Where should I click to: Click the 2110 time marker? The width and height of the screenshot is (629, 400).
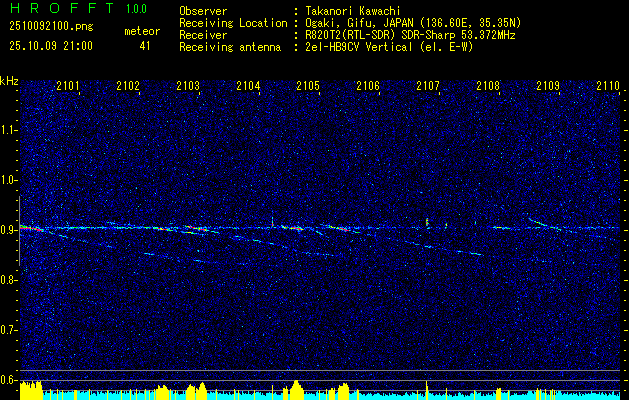[608, 85]
